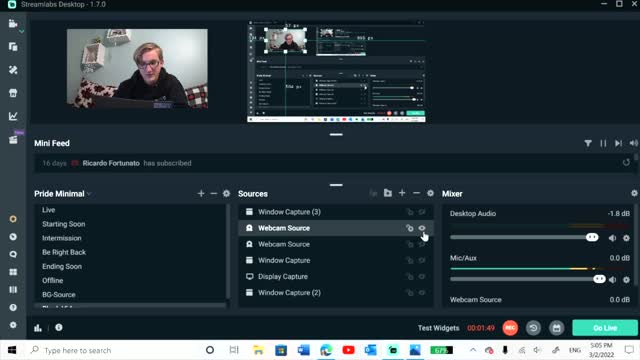Toggle lock on Window Capture (3)
Image resolution: width=640 pixels, height=360 pixels.
[409, 212]
